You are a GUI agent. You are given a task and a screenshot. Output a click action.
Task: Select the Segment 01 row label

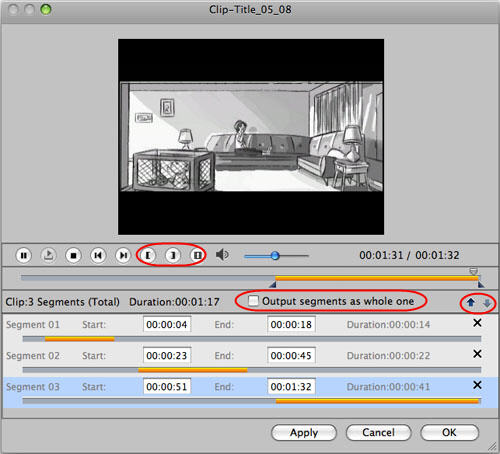pyautogui.click(x=33, y=324)
